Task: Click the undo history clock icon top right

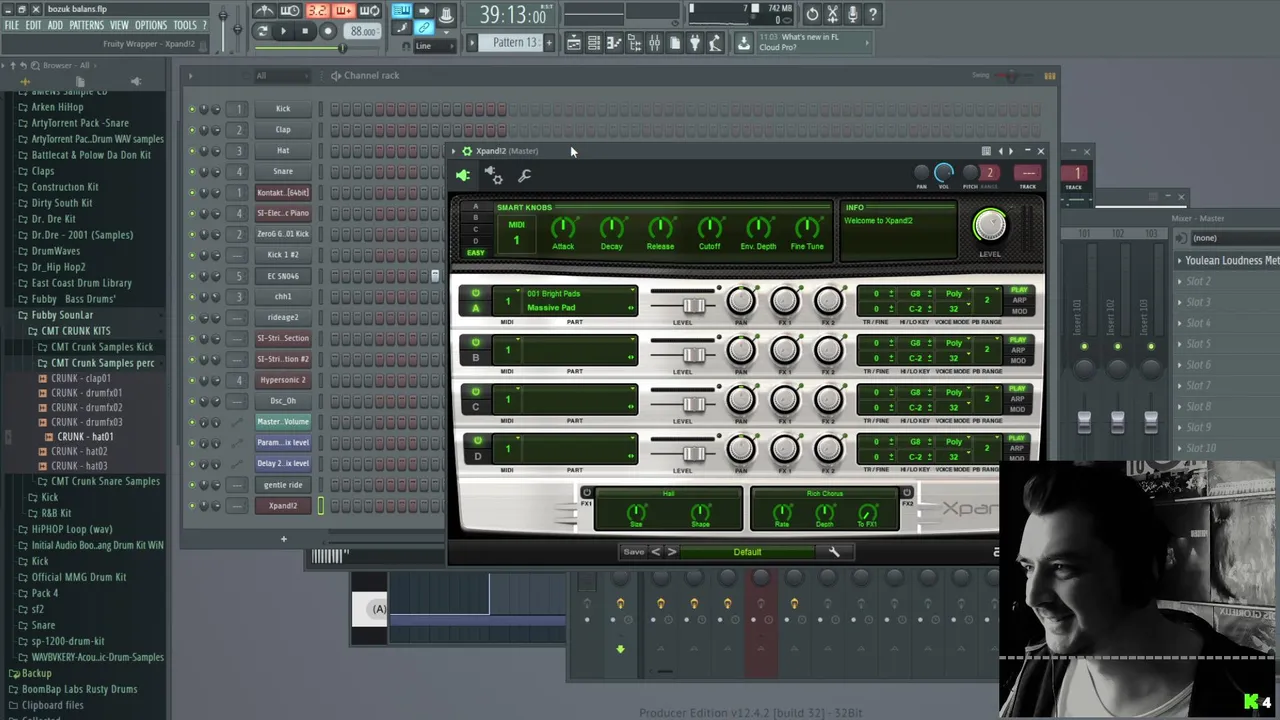Action: [812, 14]
